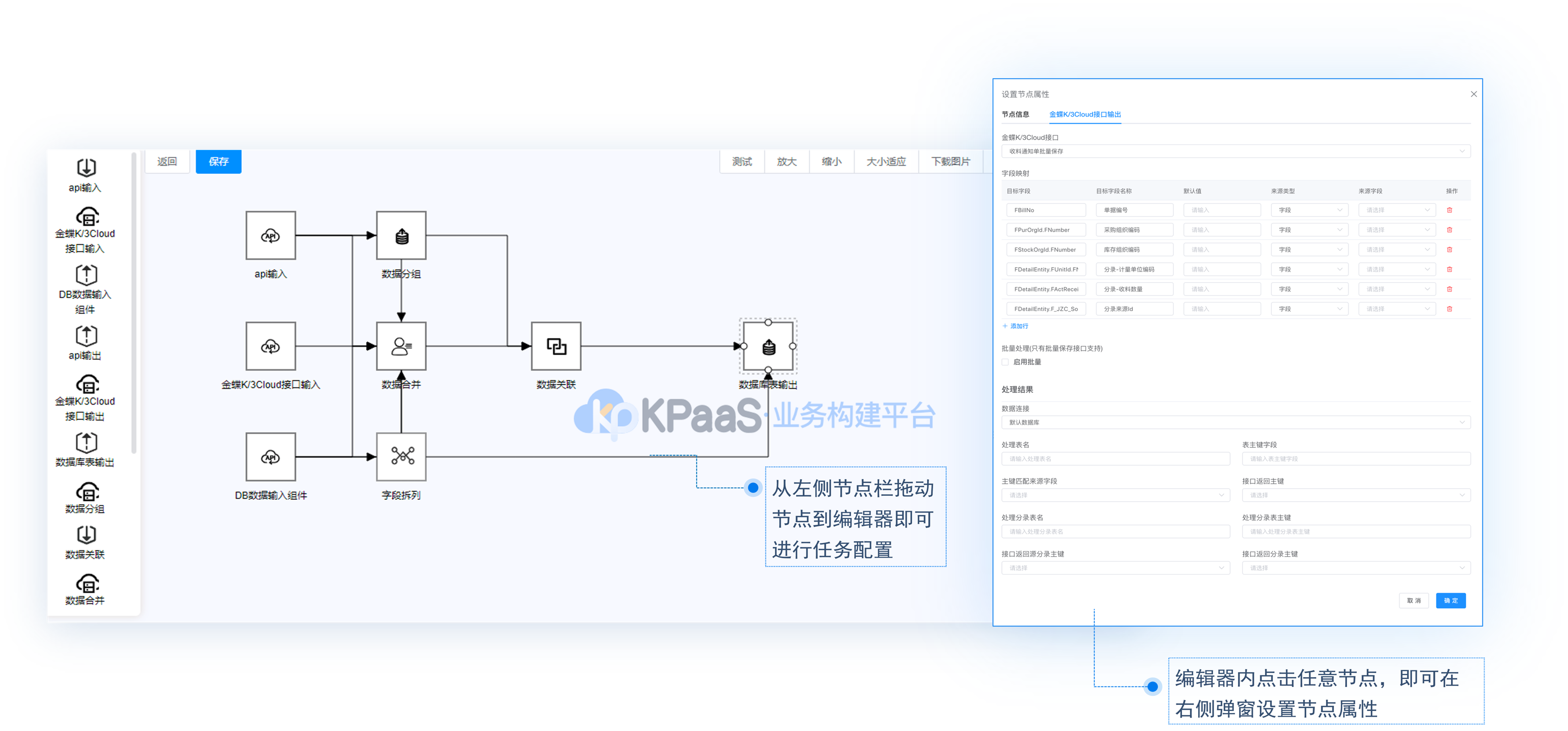Click the 数据库表输出 icon in sidebar
The width and height of the screenshot is (1568, 731).
tap(86, 442)
